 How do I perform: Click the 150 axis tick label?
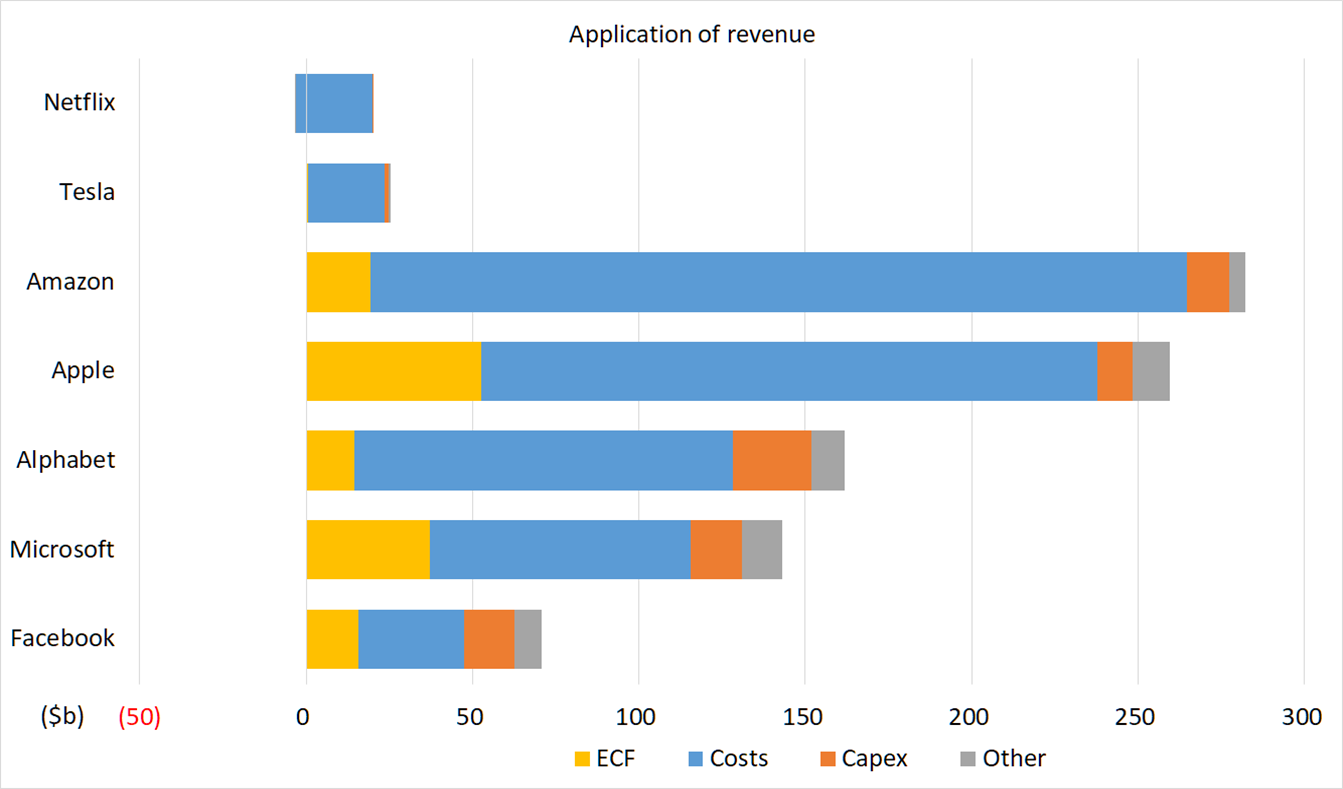point(805,718)
